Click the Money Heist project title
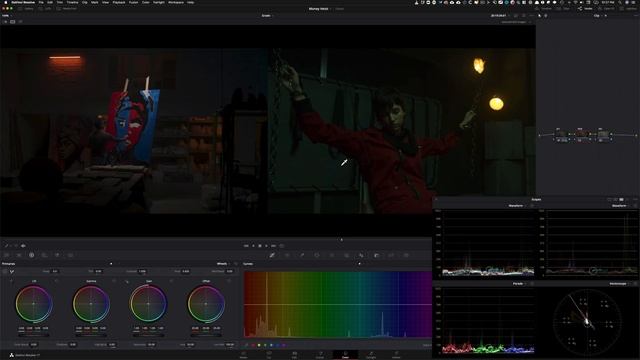This screenshot has height=360, width=640. [319, 9]
